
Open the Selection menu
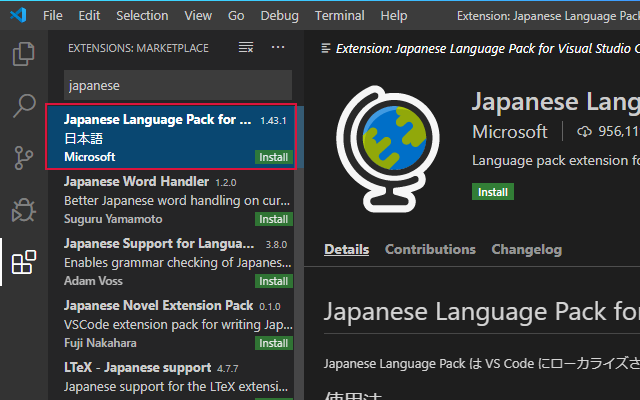(x=142, y=16)
